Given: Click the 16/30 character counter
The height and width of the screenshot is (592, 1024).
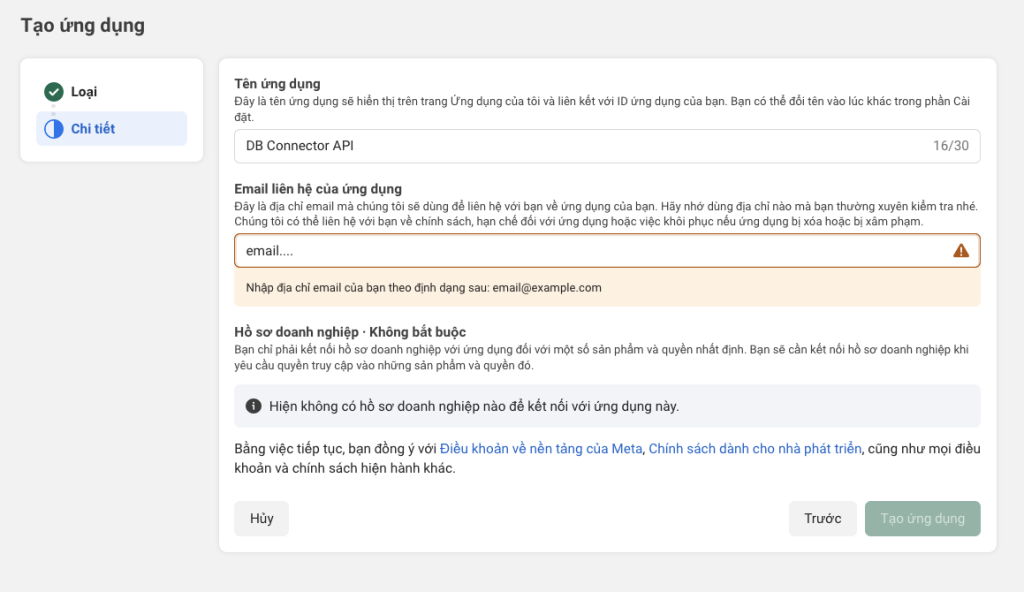Looking at the screenshot, I should click(x=950, y=146).
